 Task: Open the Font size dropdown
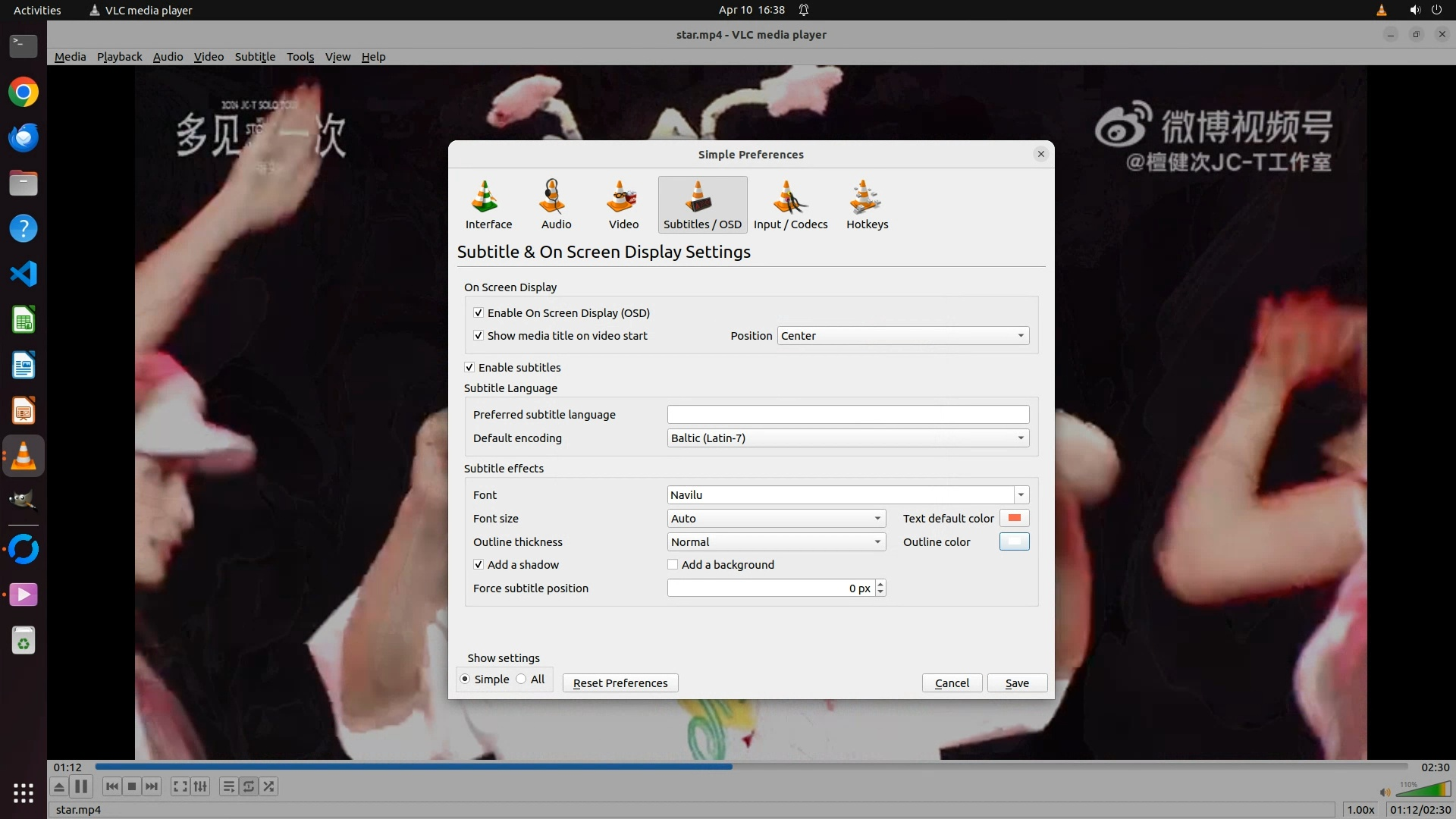776,519
